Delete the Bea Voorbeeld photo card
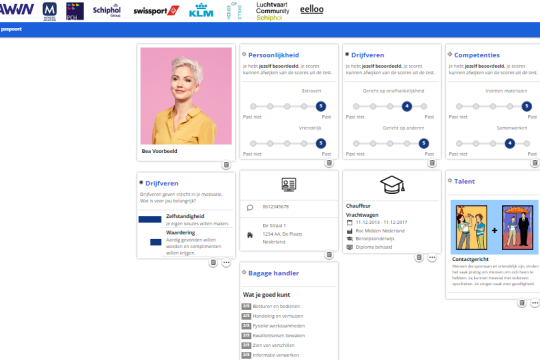 coord(226,165)
